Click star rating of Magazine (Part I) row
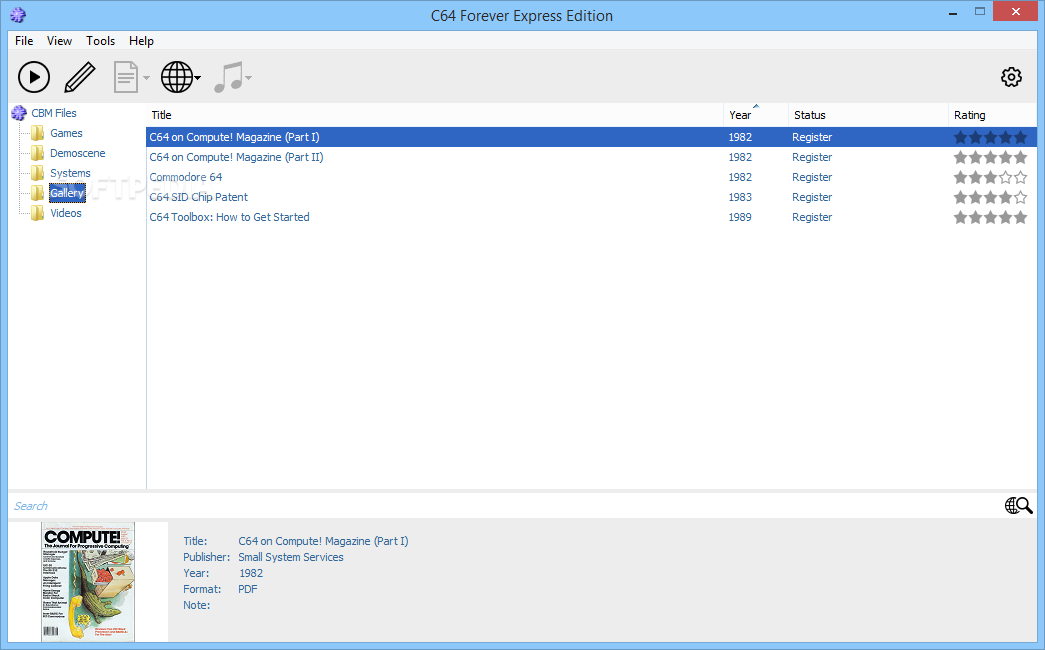Screen dimensions: 1045x650 coord(990,137)
